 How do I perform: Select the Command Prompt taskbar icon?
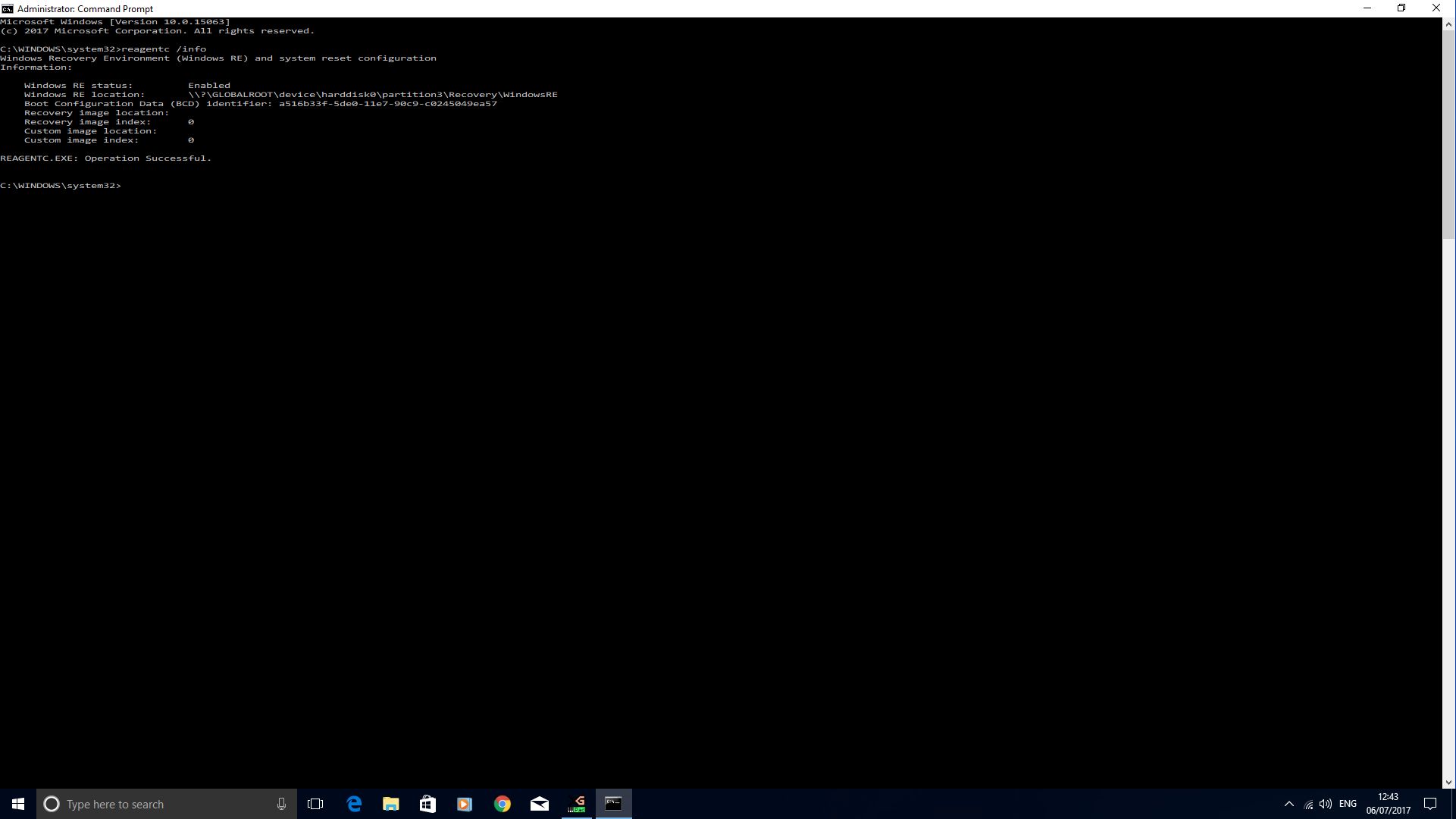614,804
